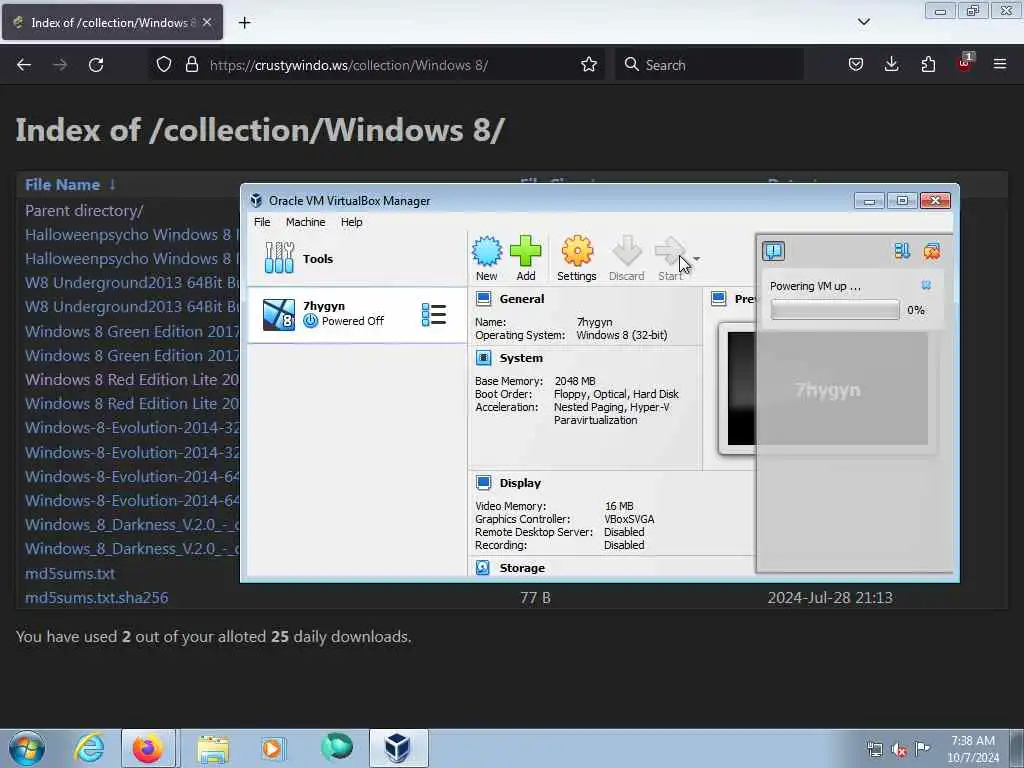Open a new Firefox tab
The image size is (1024, 768).
coord(244,23)
